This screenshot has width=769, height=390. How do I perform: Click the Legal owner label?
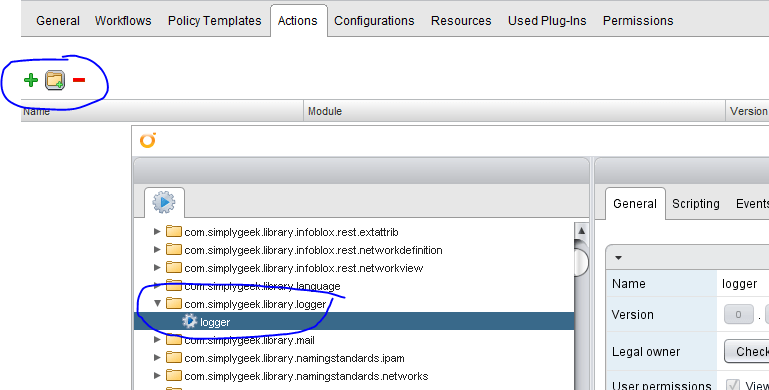(646, 352)
